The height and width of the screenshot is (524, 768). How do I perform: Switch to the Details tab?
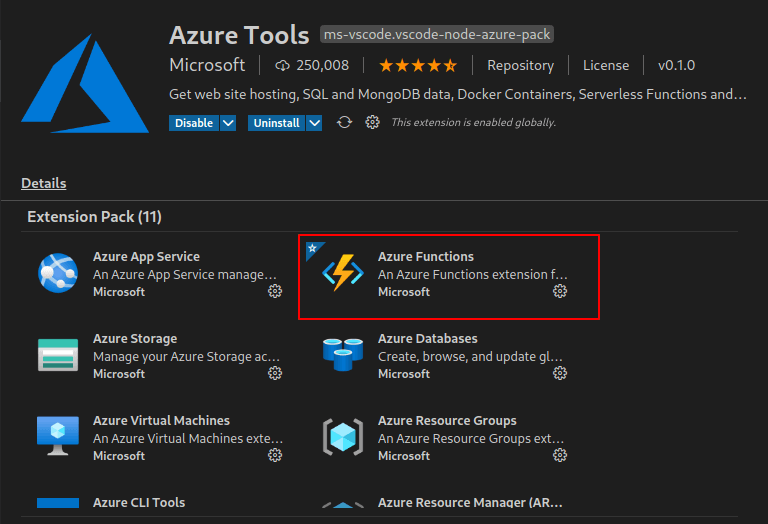[44, 183]
